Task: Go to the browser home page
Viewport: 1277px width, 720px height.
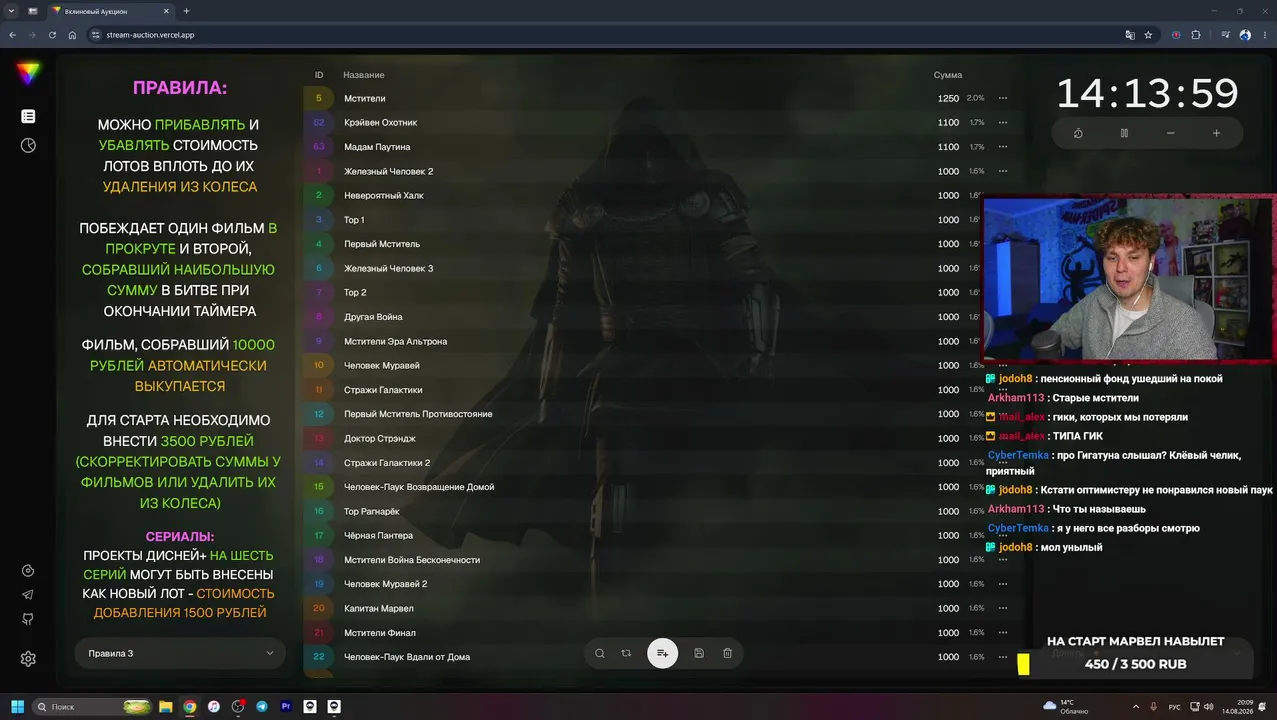Action: pos(72,34)
